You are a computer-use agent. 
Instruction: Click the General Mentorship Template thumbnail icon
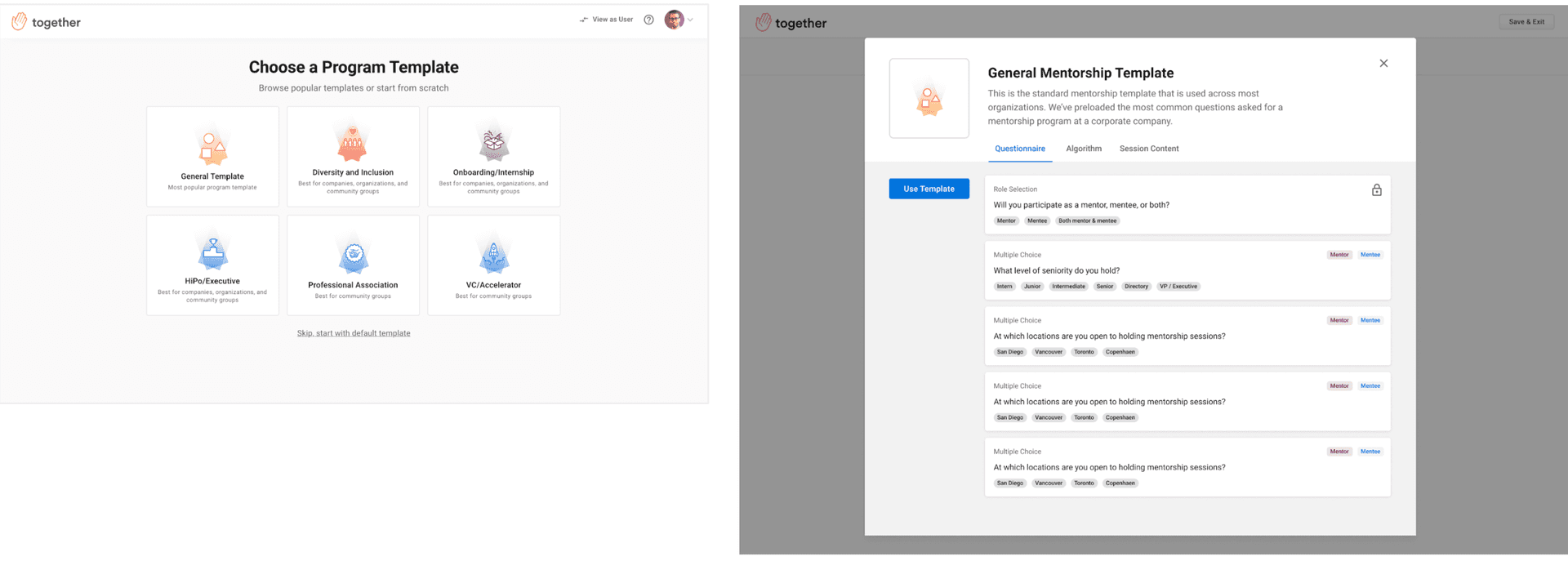(x=929, y=98)
